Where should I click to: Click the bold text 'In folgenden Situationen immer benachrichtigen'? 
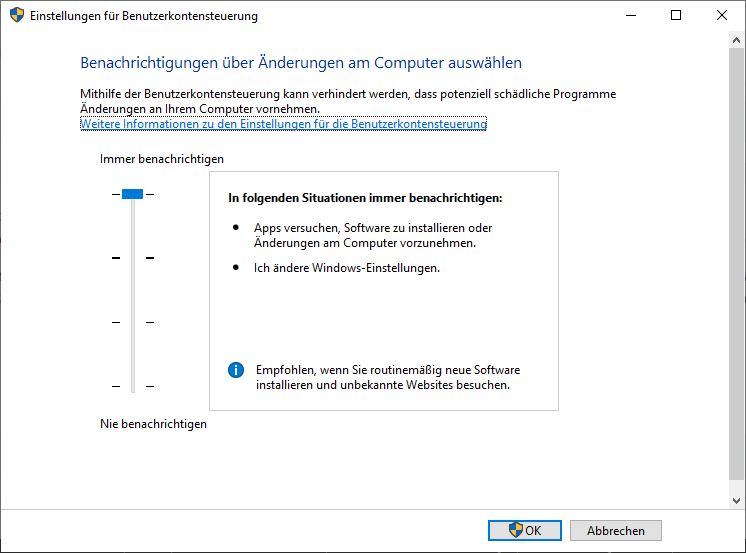click(365, 198)
